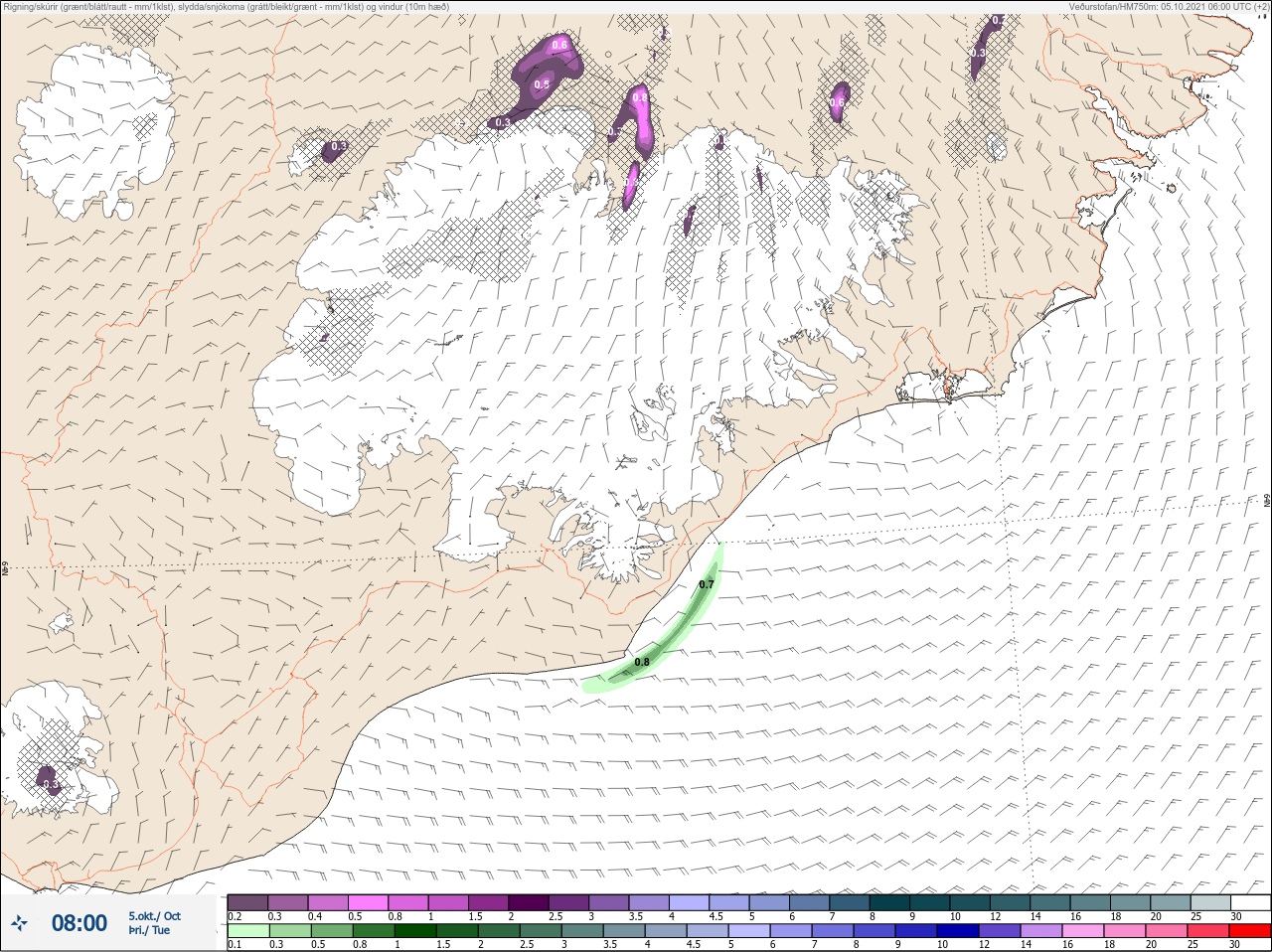The image size is (1272, 952).
Task: Pick the bright pink 0.5 swatch in upper legend
Action: (368, 902)
